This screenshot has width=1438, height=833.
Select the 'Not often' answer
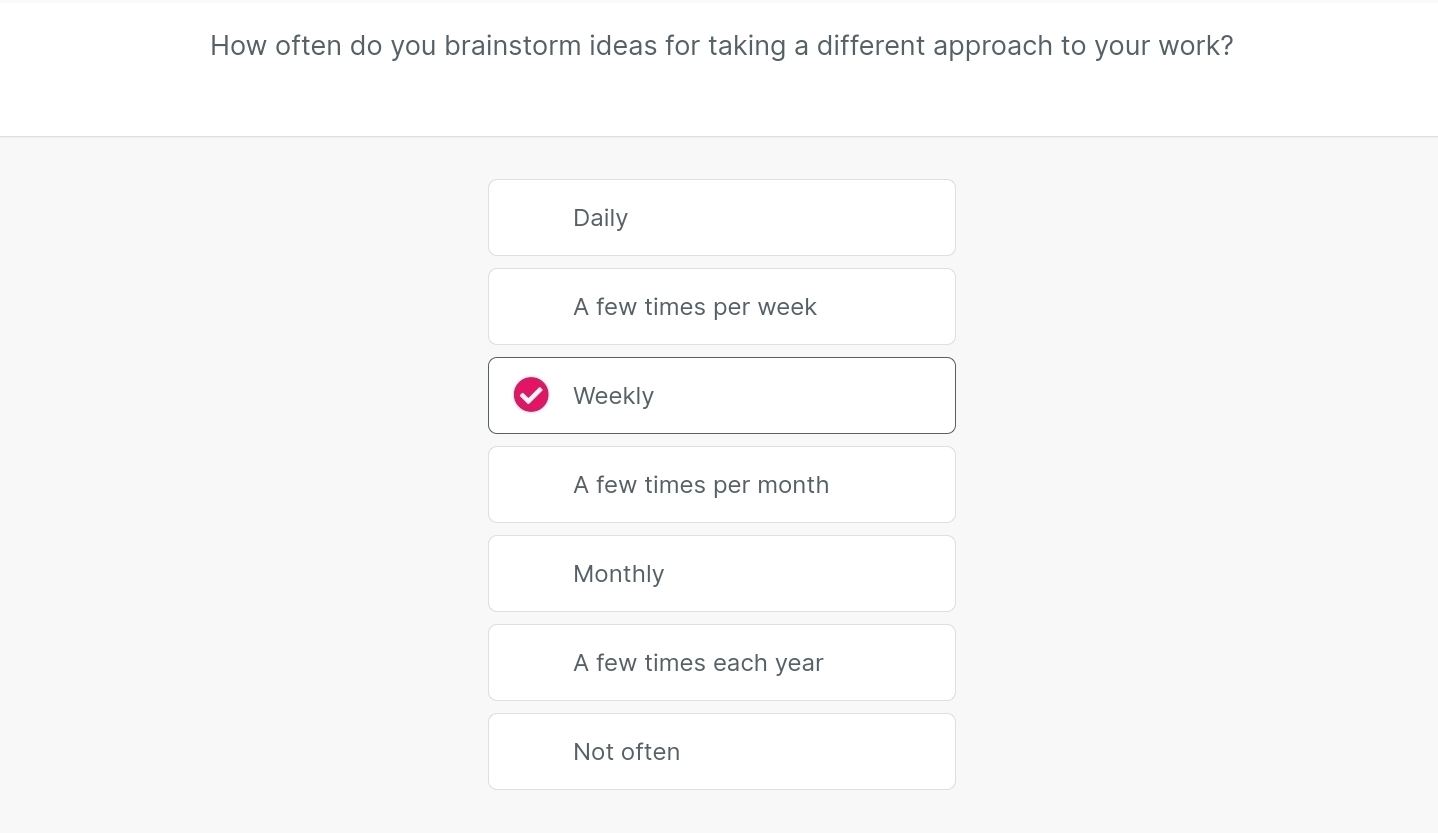[721, 752]
